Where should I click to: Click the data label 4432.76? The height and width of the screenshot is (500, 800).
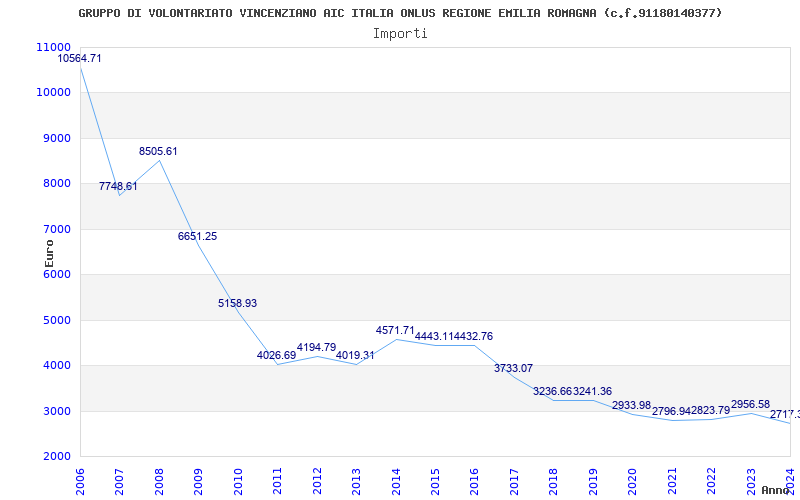pos(474,336)
